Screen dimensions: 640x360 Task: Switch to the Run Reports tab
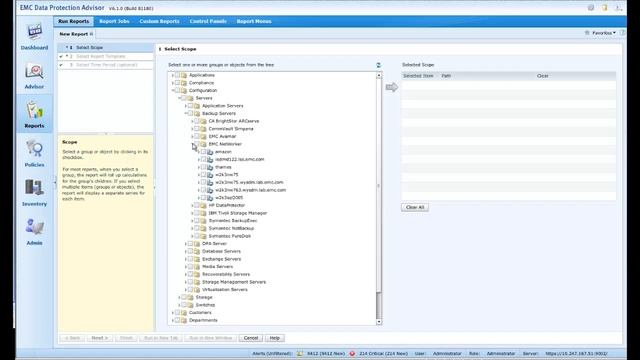[73, 21]
